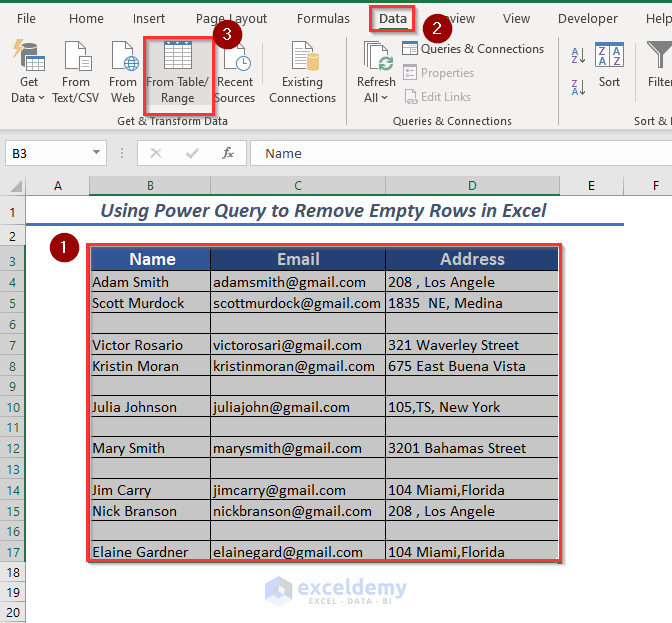Click the title Using Power Query cell
This screenshot has height=623, width=672.
pyautogui.click(x=324, y=211)
